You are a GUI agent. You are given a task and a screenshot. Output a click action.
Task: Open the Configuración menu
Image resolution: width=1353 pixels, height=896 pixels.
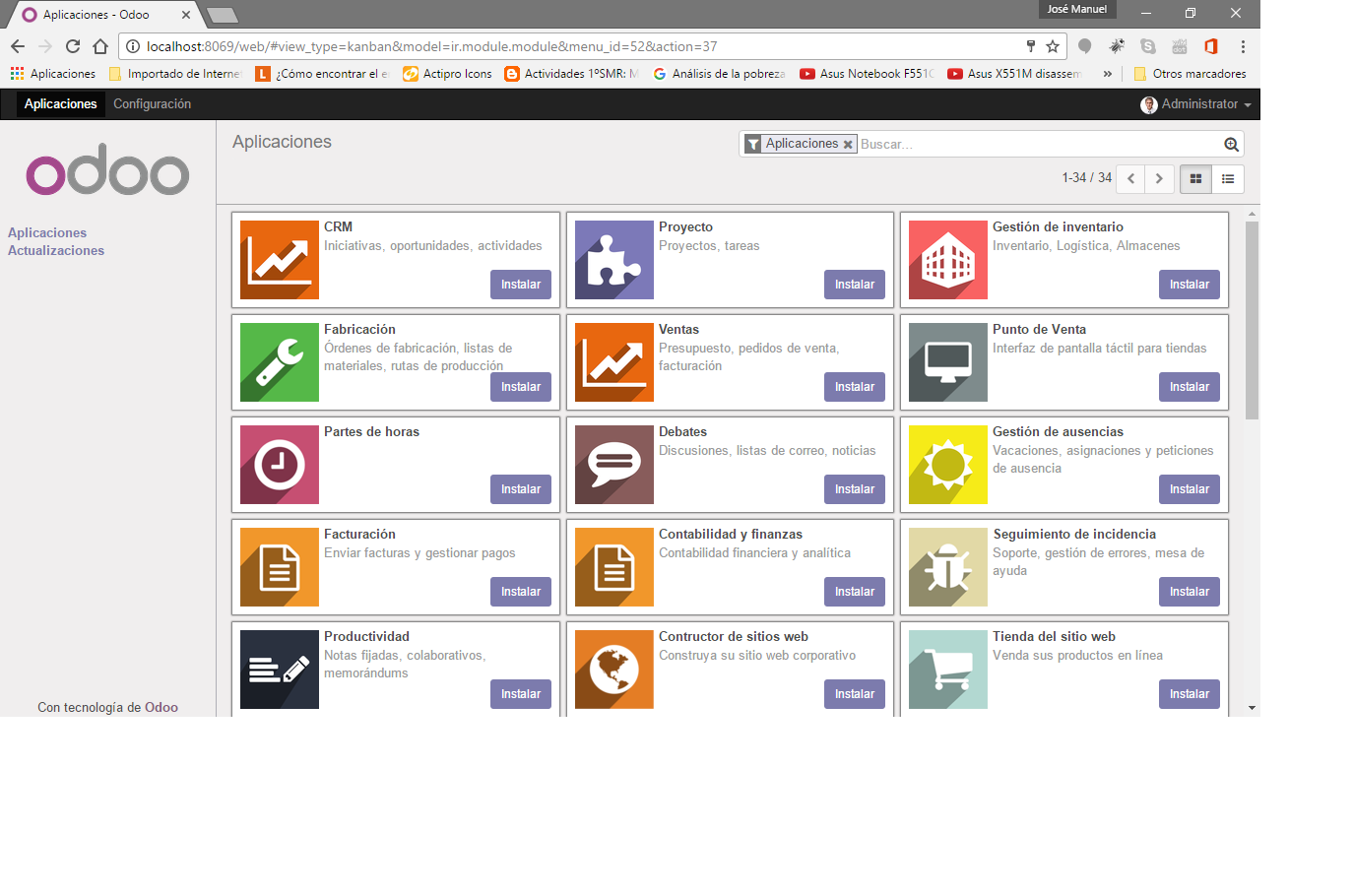pos(152,104)
